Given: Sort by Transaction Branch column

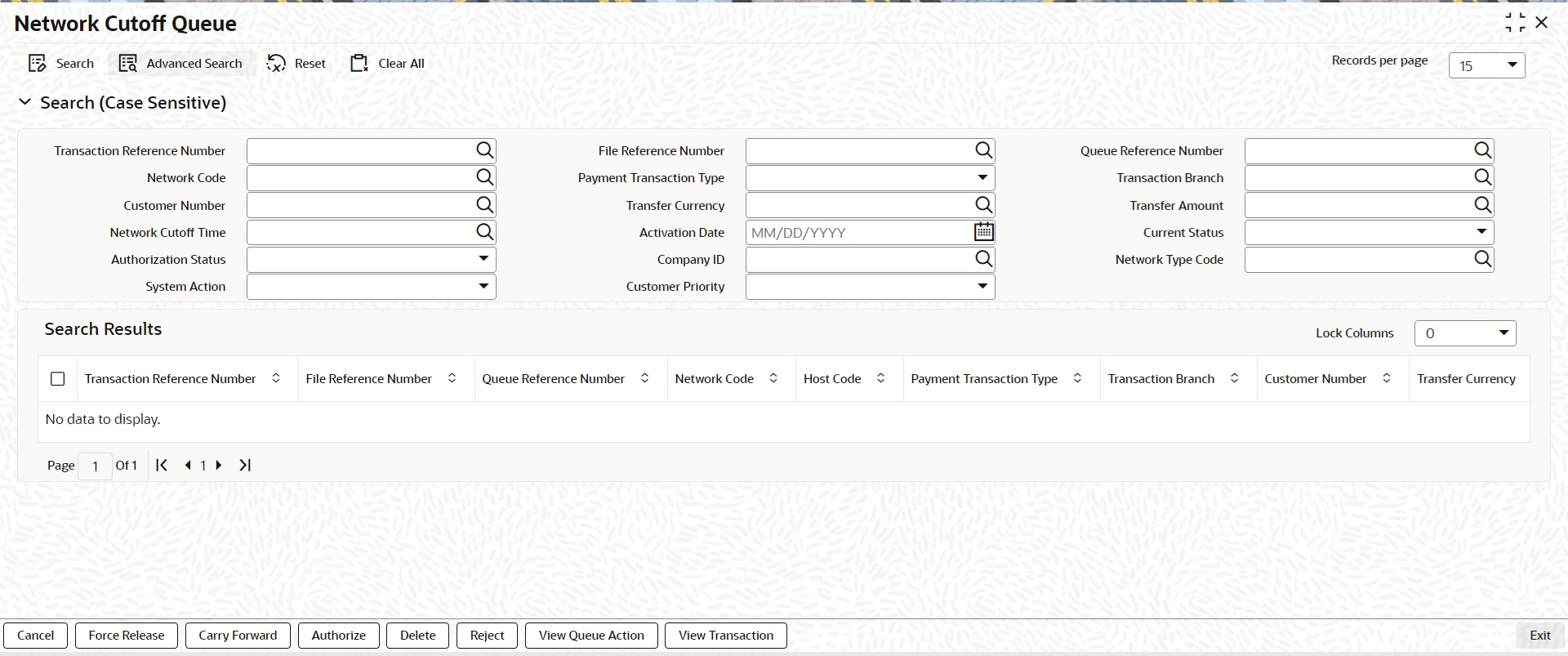Looking at the screenshot, I should (x=1234, y=378).
